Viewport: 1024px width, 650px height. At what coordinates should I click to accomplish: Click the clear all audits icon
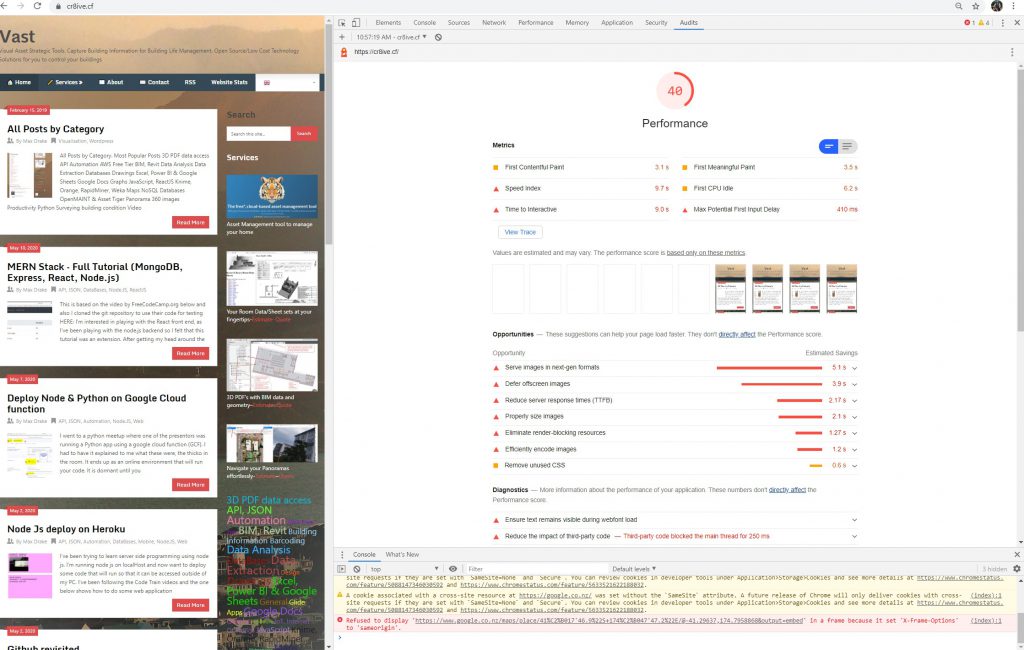point(439,37)
